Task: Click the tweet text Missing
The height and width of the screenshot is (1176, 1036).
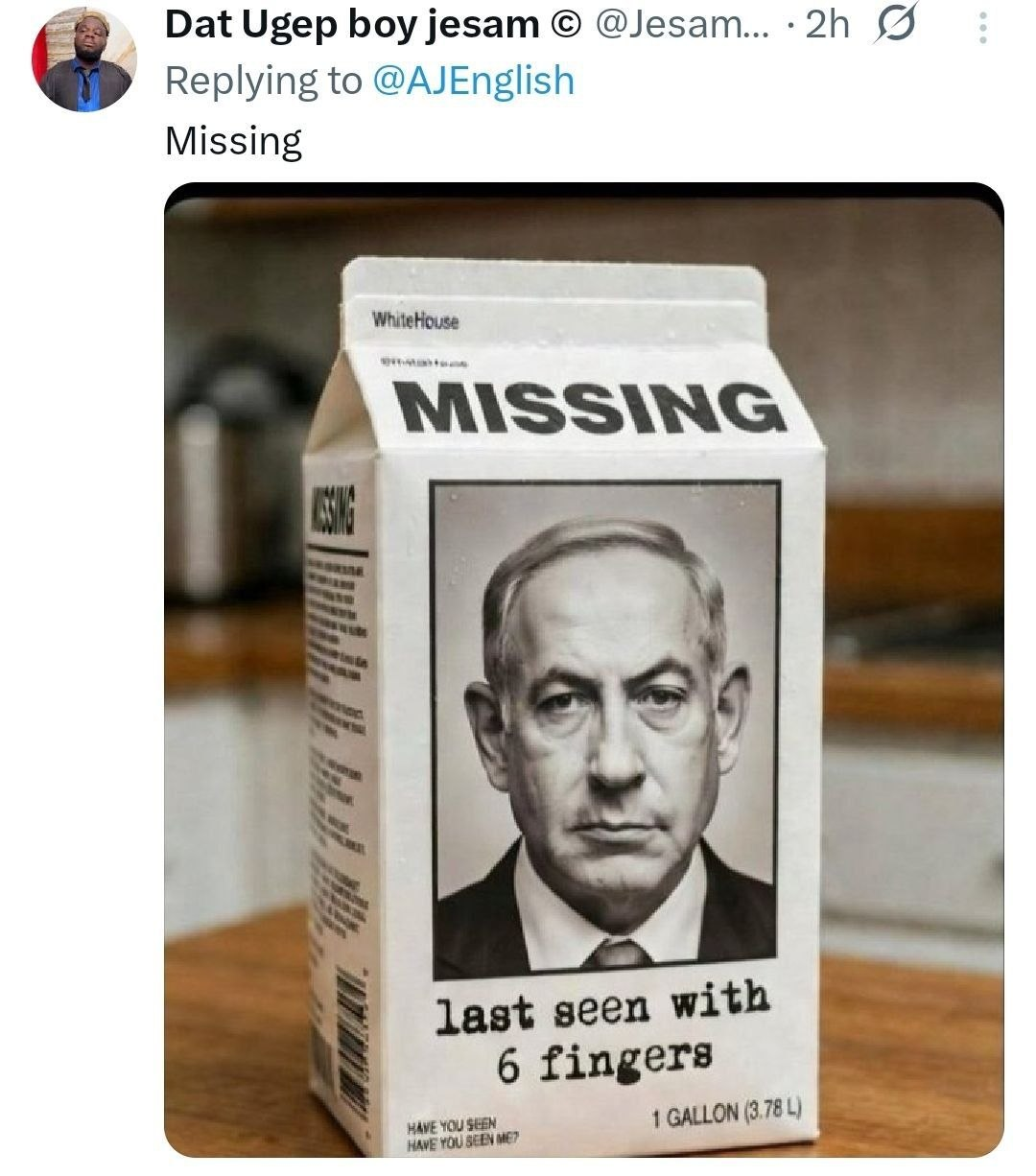Action: coord(233,141)
